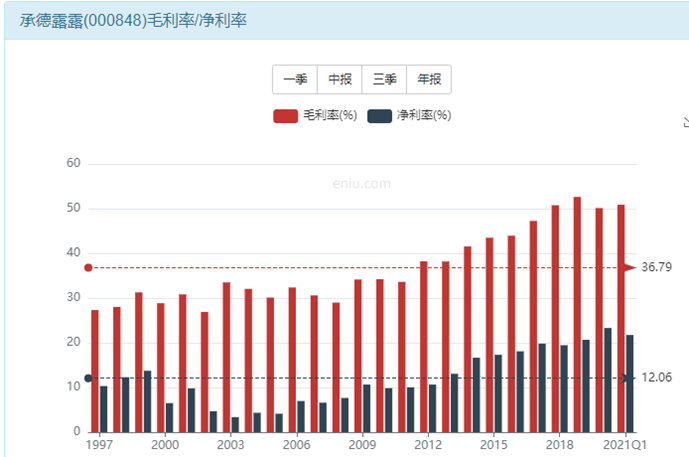Click the 2000 x-axis label

pyautogui.click(x=165, y=445)
